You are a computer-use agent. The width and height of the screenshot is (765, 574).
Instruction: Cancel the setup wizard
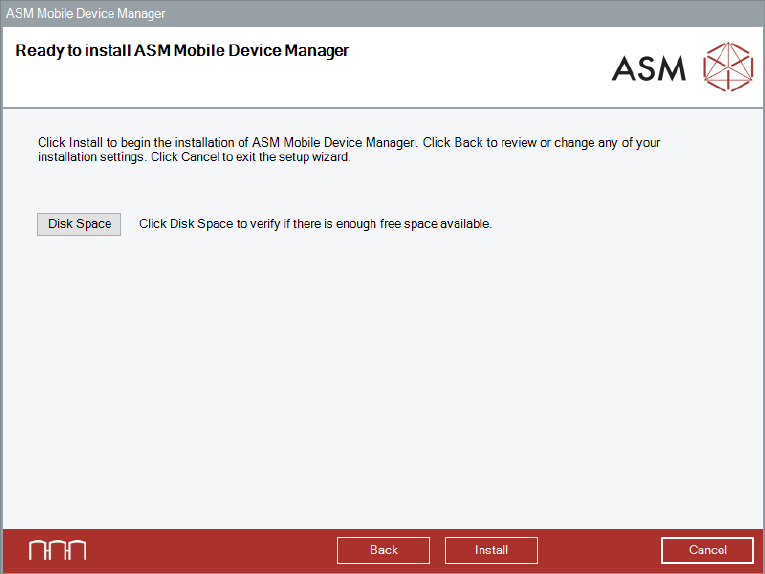pos(707,550)
